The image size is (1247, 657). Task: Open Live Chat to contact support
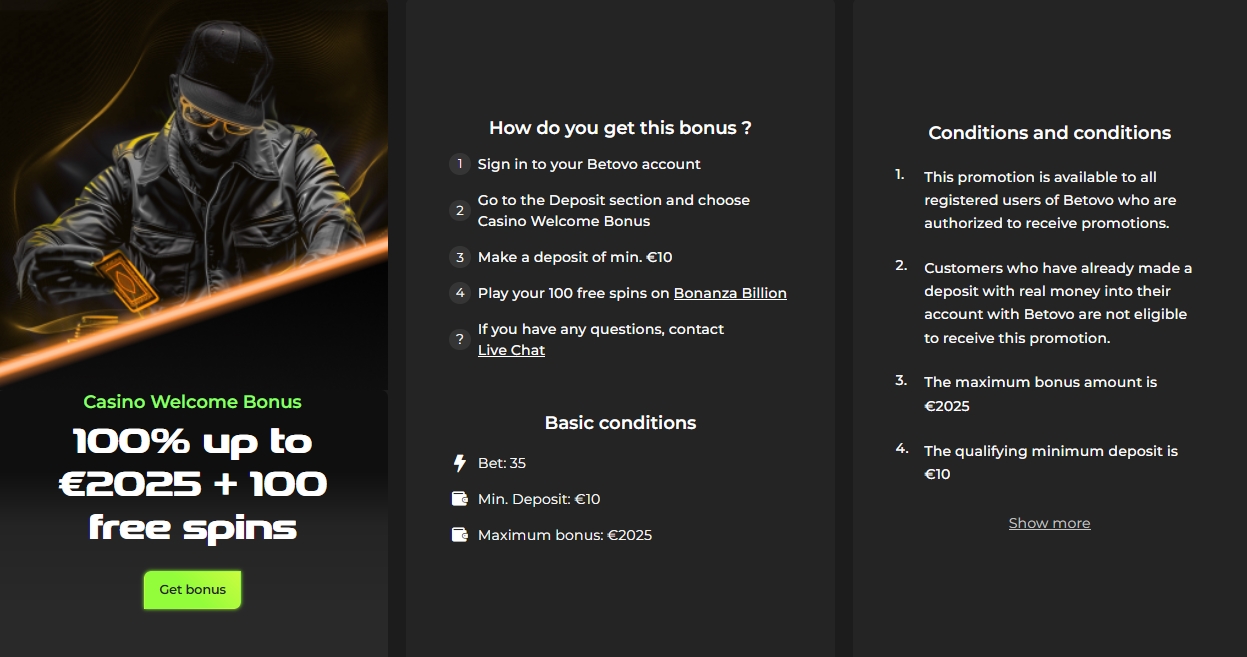511,350
